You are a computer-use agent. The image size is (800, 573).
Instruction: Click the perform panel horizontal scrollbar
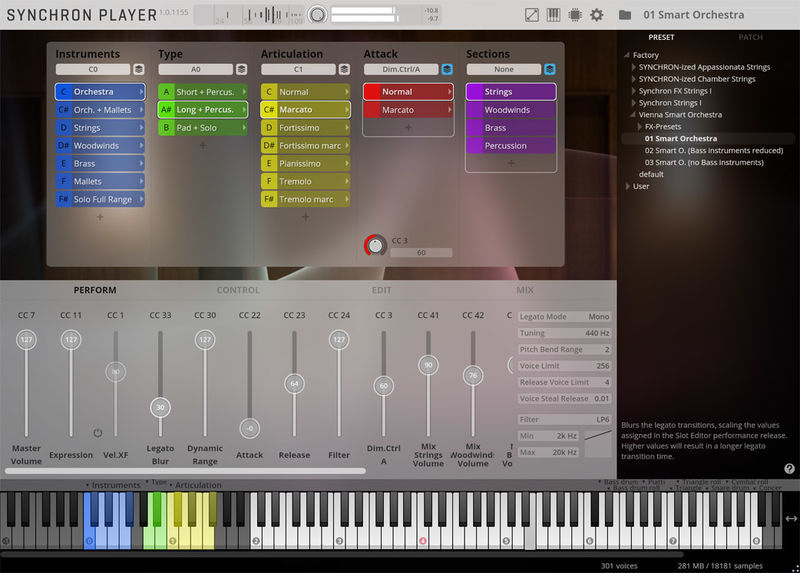186,471
